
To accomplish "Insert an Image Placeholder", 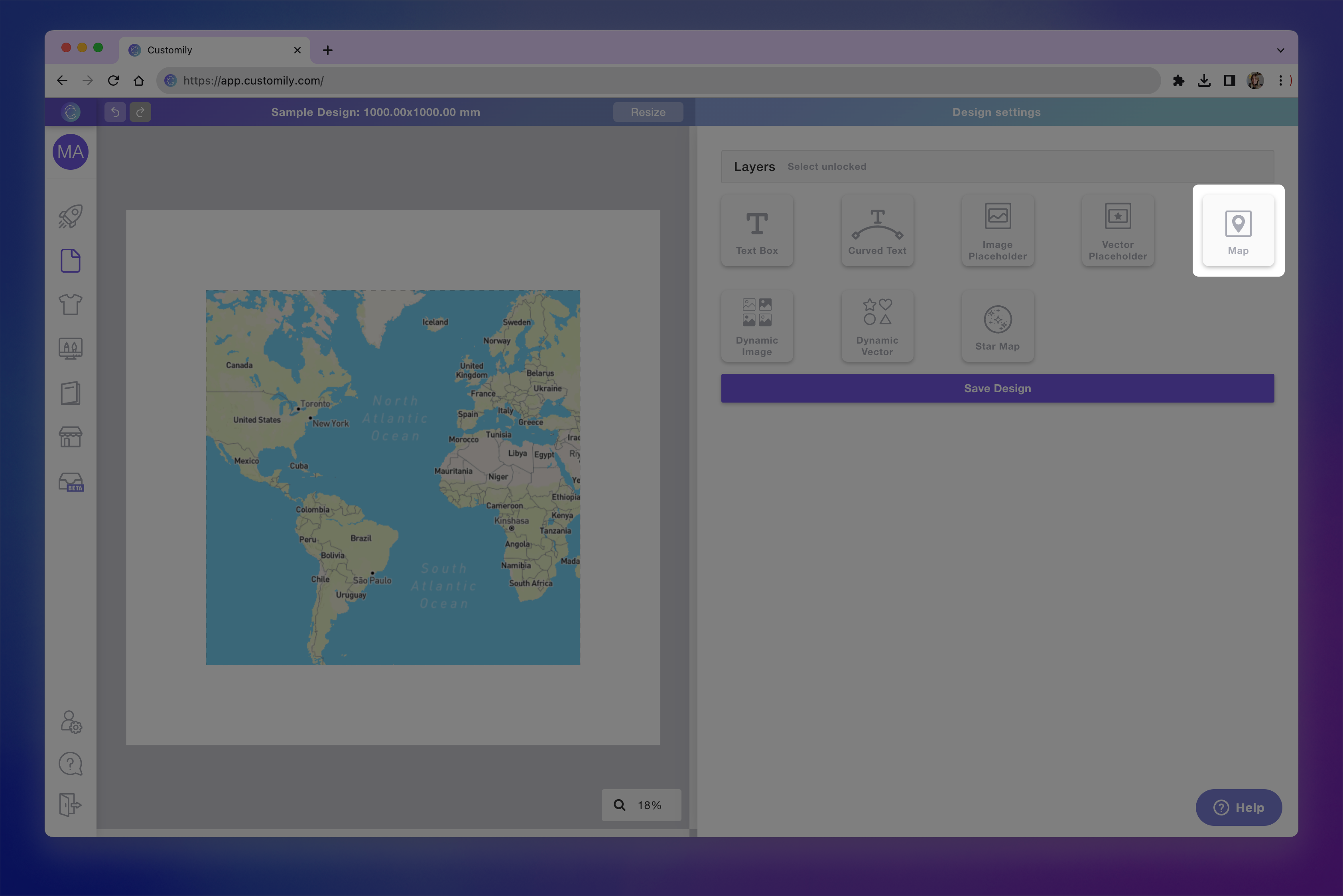I will pyautogui.click(x=997, y=230).
